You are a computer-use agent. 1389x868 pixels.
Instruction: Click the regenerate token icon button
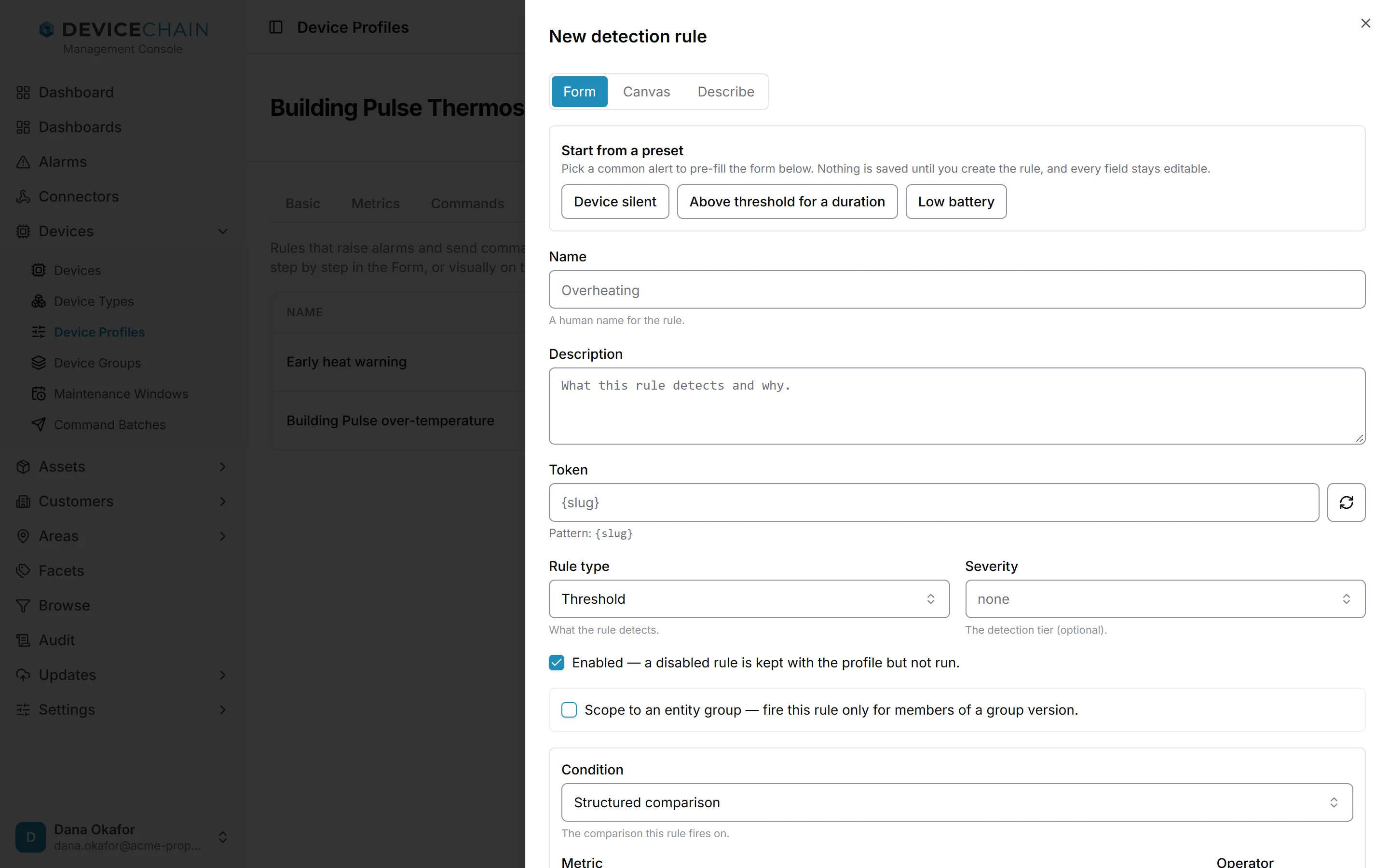coord(1346,502)
